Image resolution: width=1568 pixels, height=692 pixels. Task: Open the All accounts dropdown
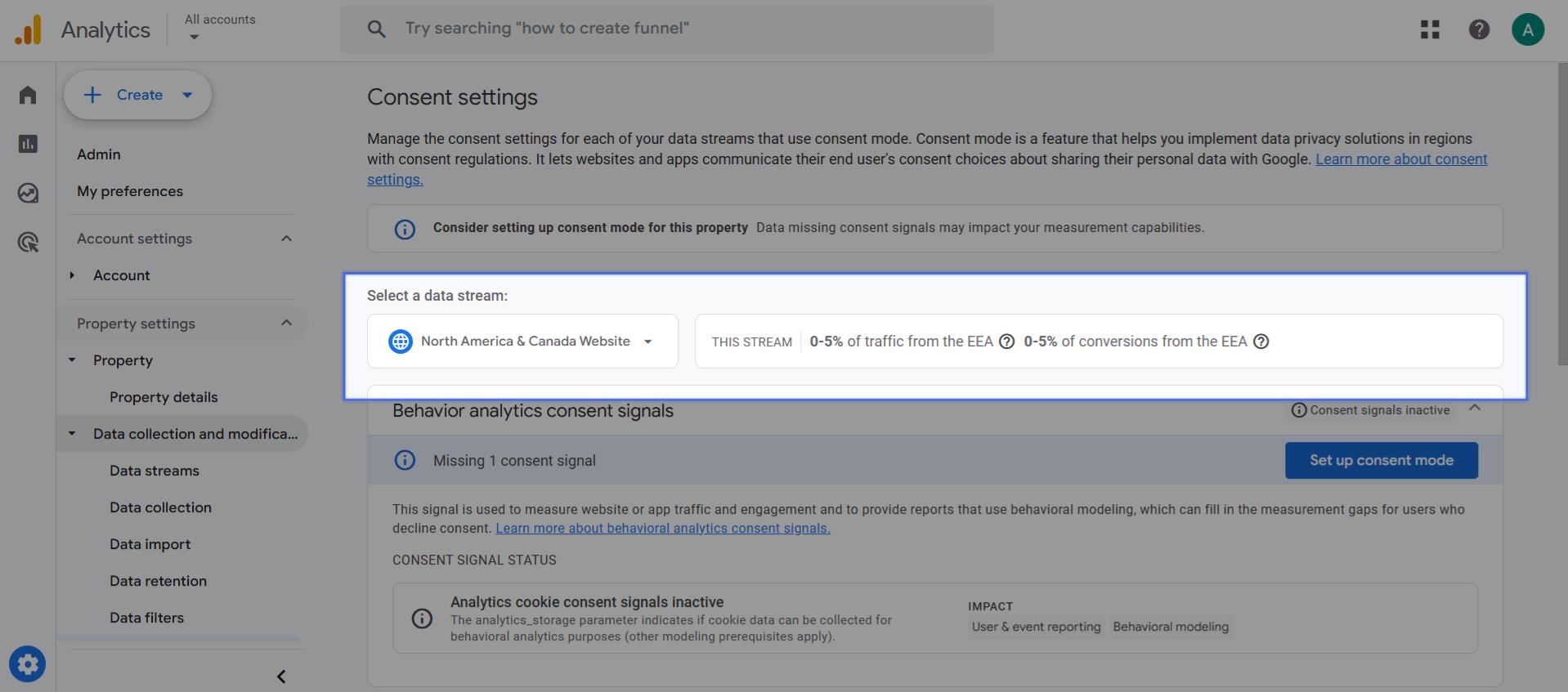[220, 28]
